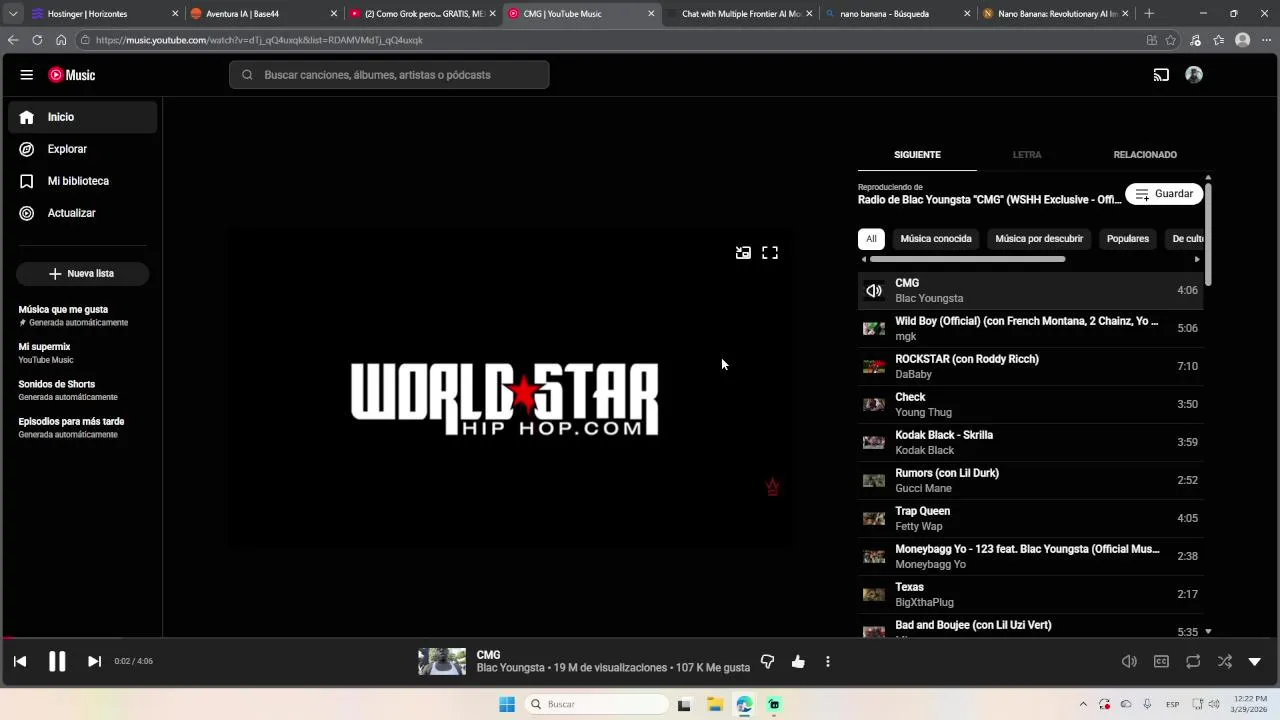1280x720 pixels.
Task: Click the chips horizontal scrollbar
Action: coord(967,259)
